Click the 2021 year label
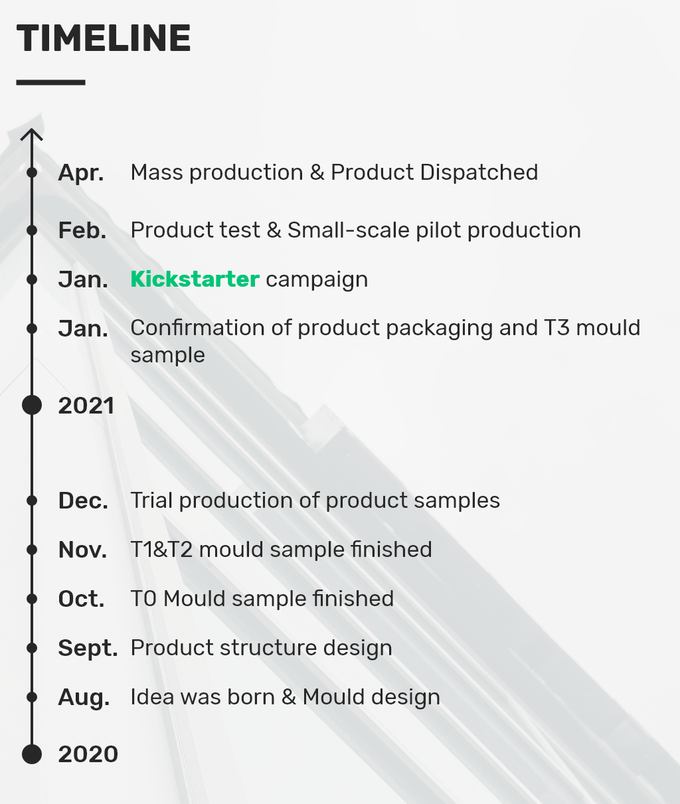The height and width of the screenshot is (804, 680). [86, 406]
